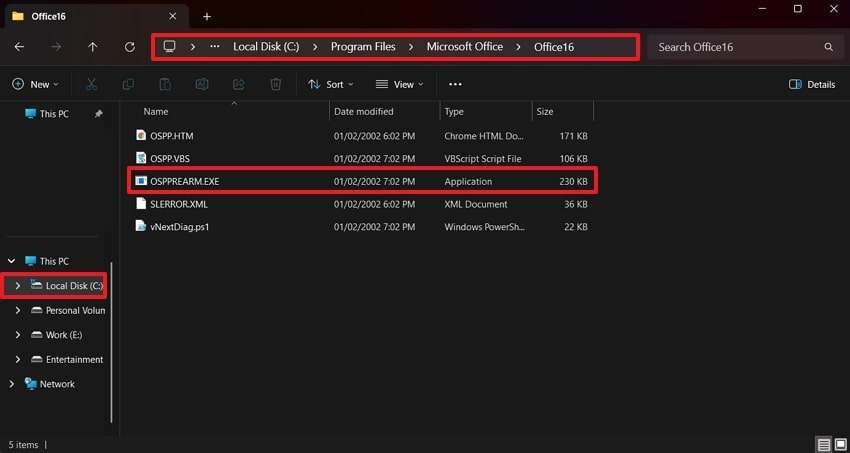The width and height of the screenshot is (850, 453).
Task: Select the OSPP.VBS file name
Action: 170,159
